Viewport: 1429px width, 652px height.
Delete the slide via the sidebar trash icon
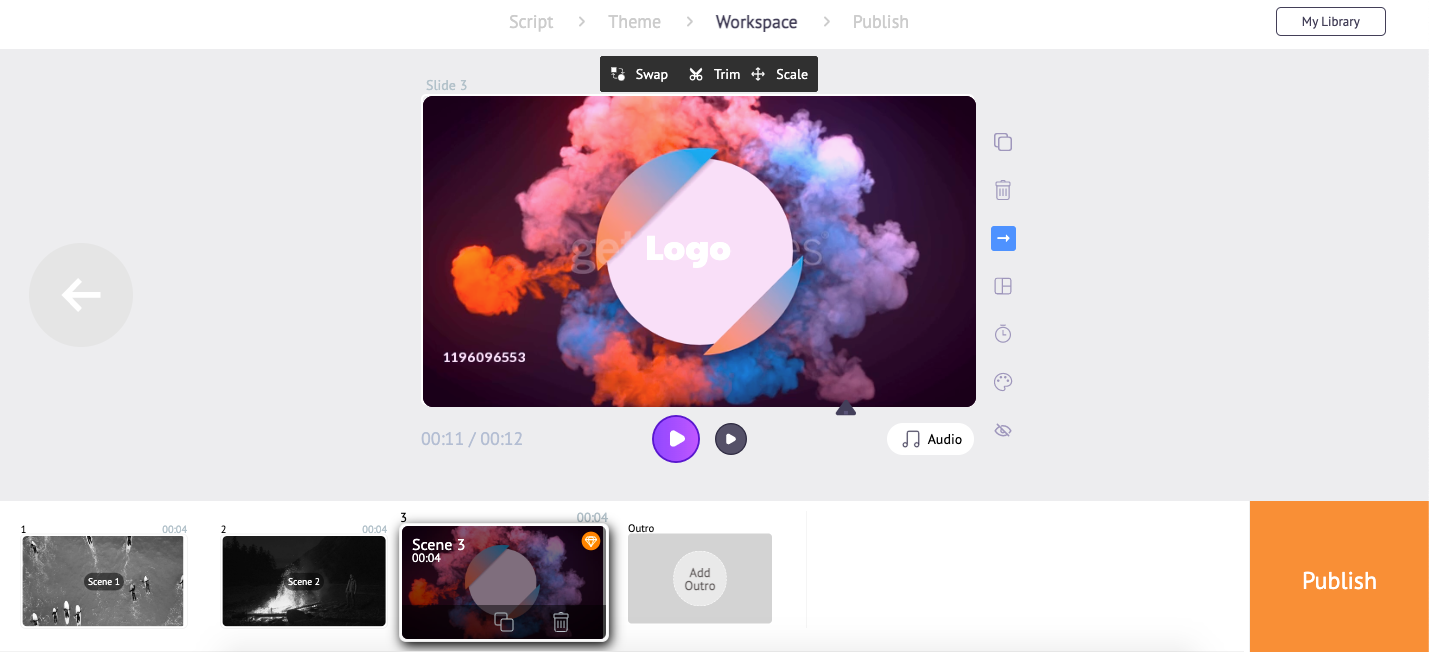1003,189
